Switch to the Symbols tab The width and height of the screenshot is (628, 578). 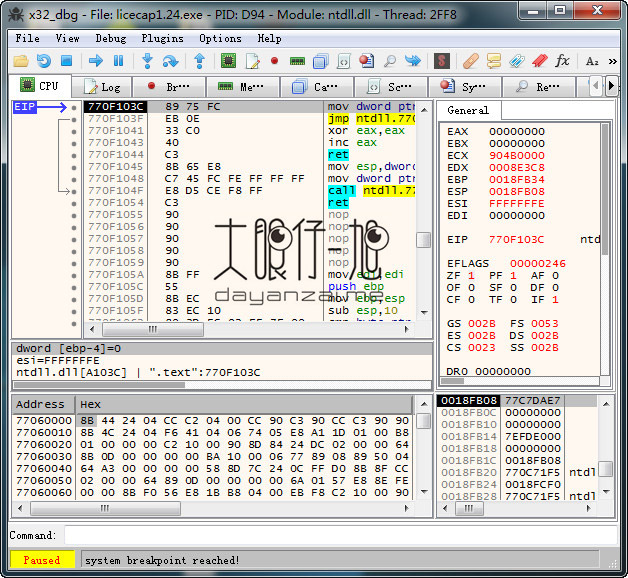click(x=465, y=87)
